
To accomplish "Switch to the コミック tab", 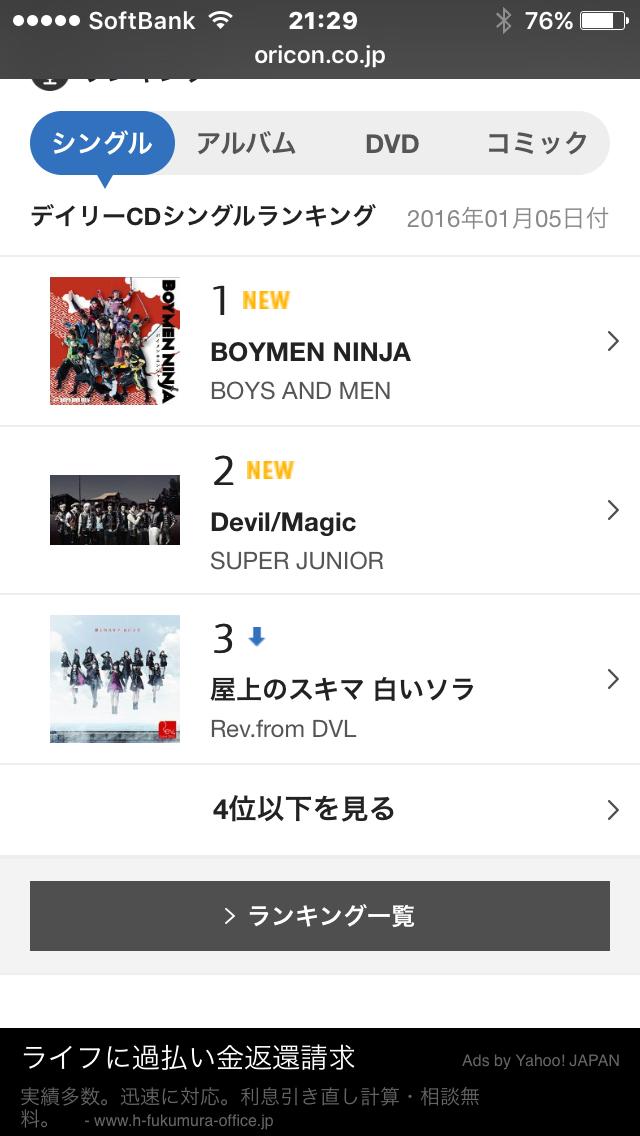I will [537, 144].
